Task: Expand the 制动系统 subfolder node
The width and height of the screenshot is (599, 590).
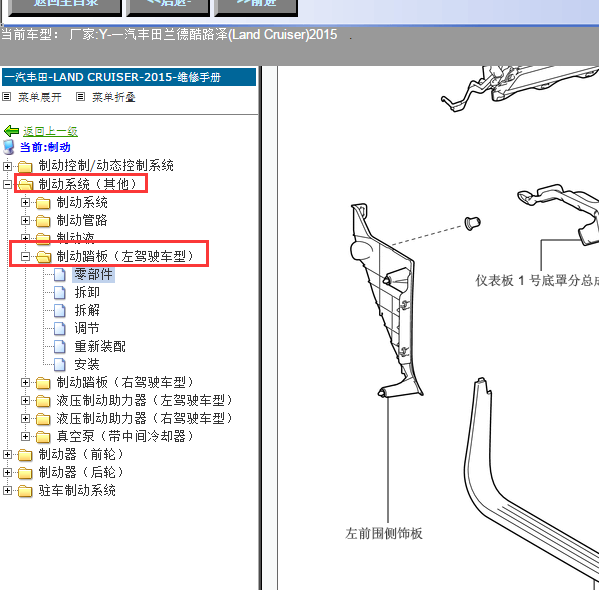Action: pos(25,203)
